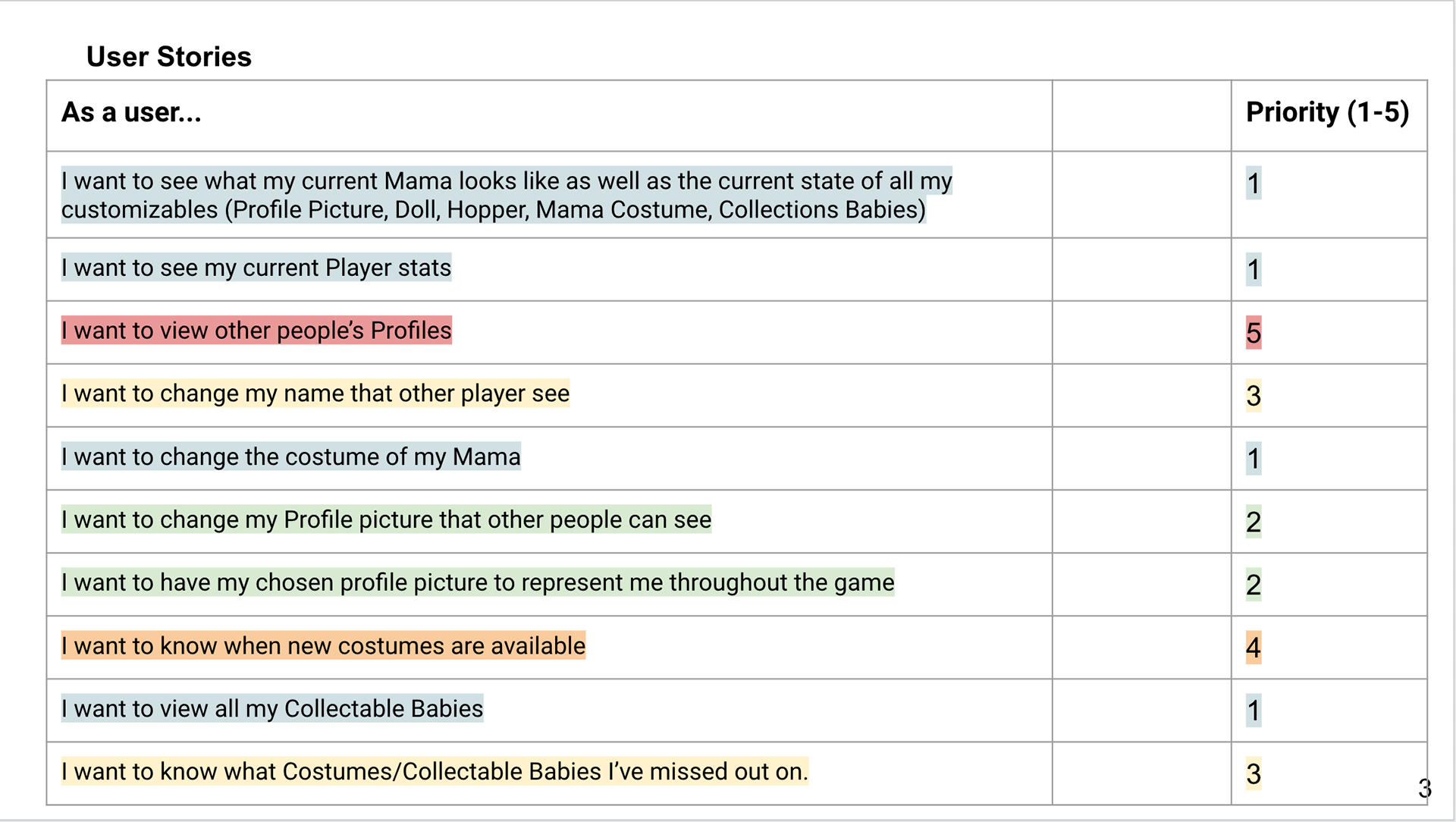The height and width of the screenshot is (822, 1456).
Task: Click 'I want to view all my Collectable Babies'
Action: click(272, 708)
